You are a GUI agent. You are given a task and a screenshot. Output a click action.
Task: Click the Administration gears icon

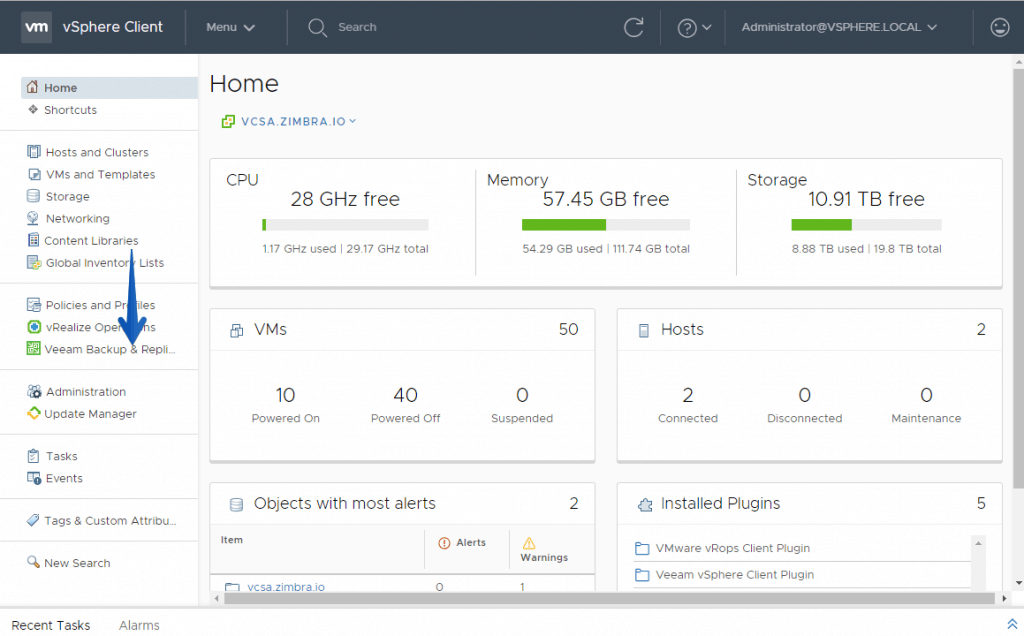click(x=34, y=391)
